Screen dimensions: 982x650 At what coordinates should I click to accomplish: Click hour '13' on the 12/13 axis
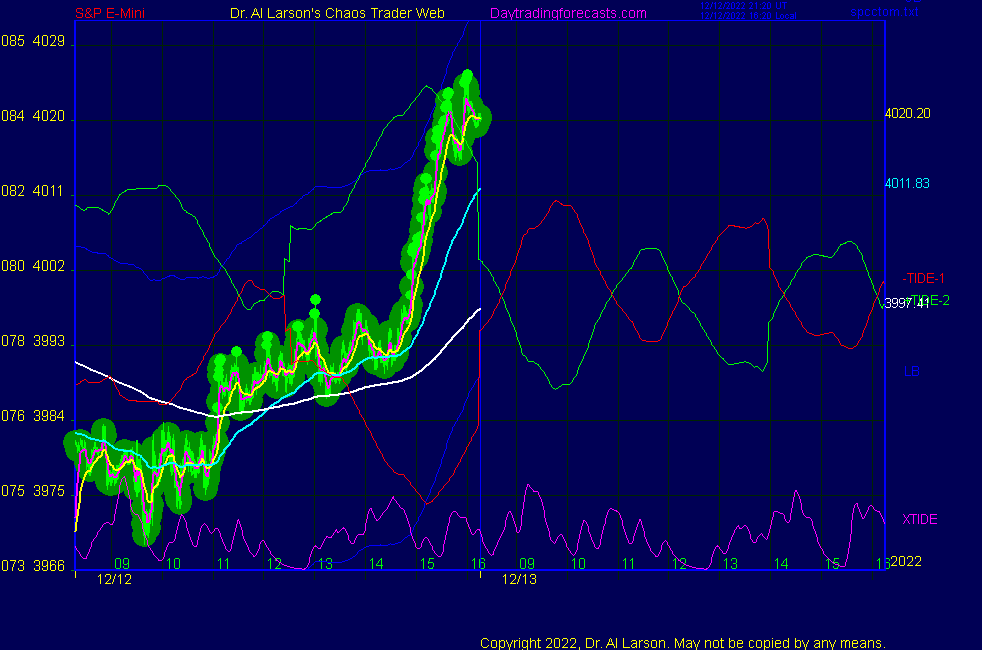point(730,564)
